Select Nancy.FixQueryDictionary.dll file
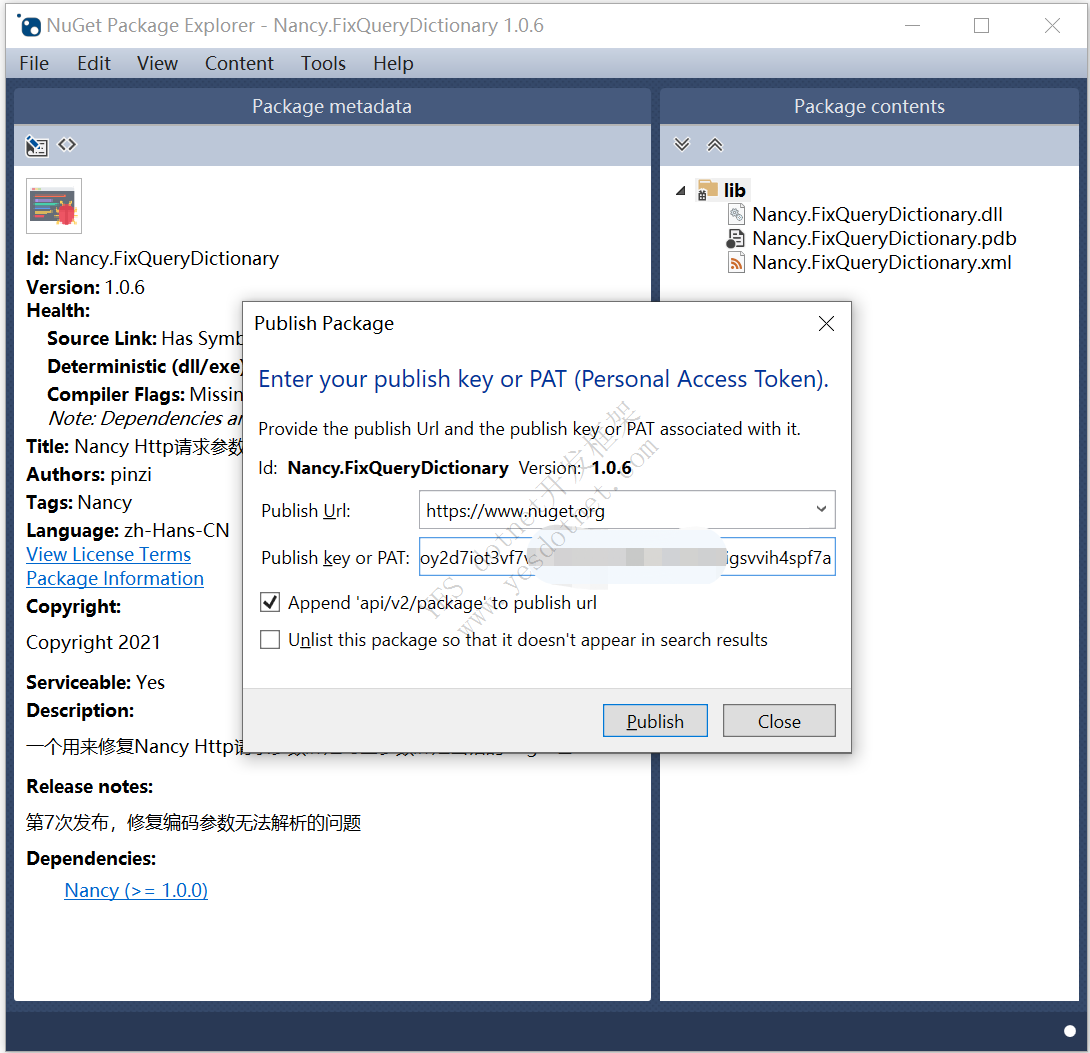The image size is (1090, 1053). 877,214
